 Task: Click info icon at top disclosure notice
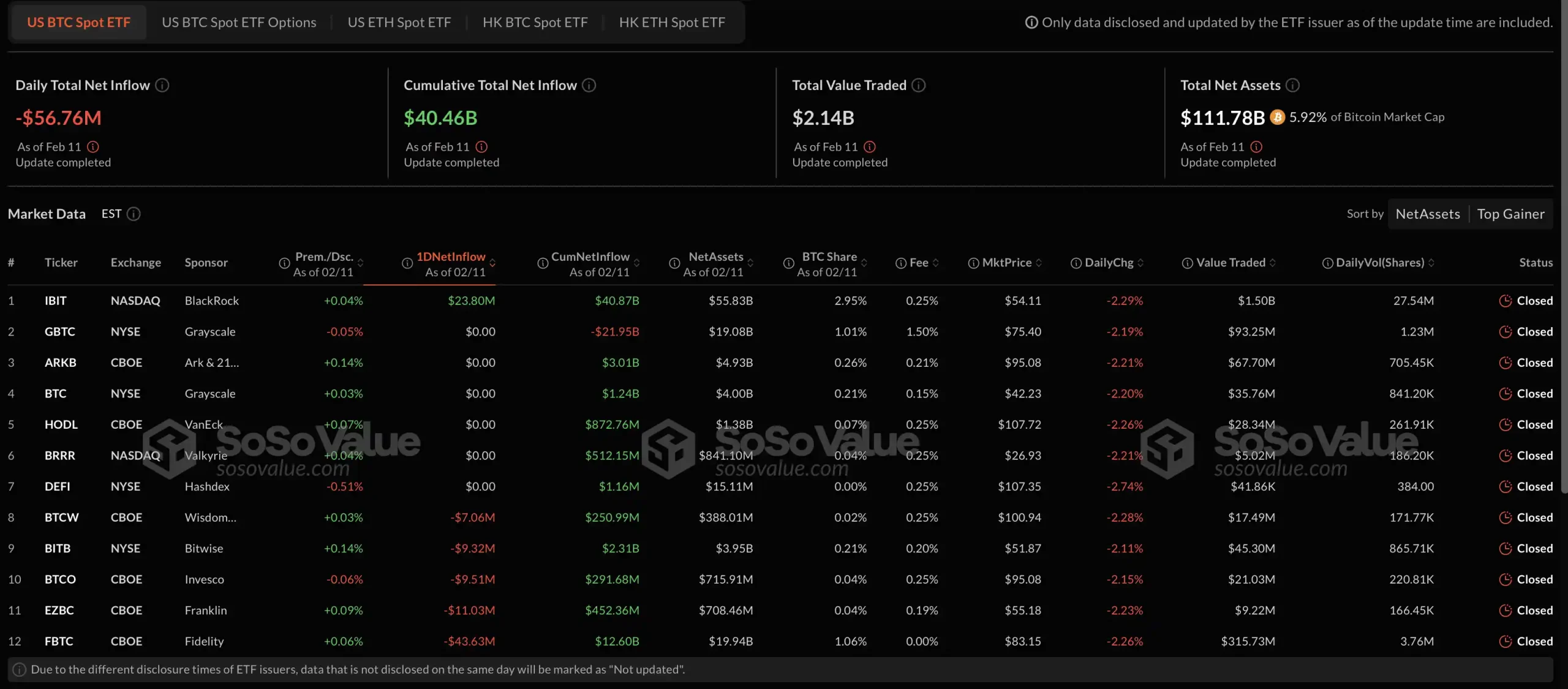click(1031, 22)
